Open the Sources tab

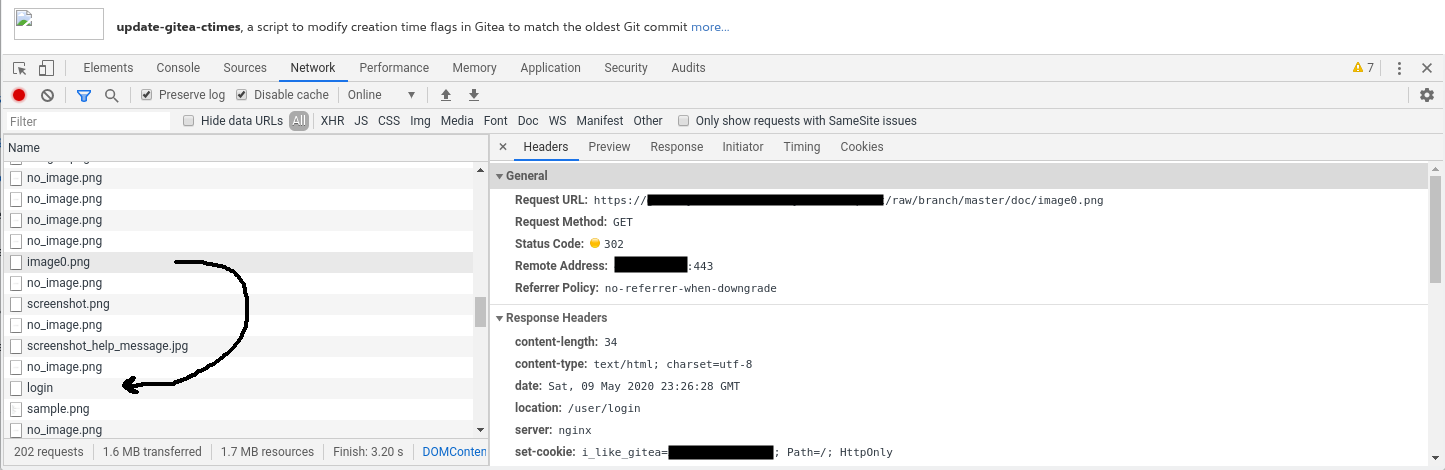click(245, 68)
